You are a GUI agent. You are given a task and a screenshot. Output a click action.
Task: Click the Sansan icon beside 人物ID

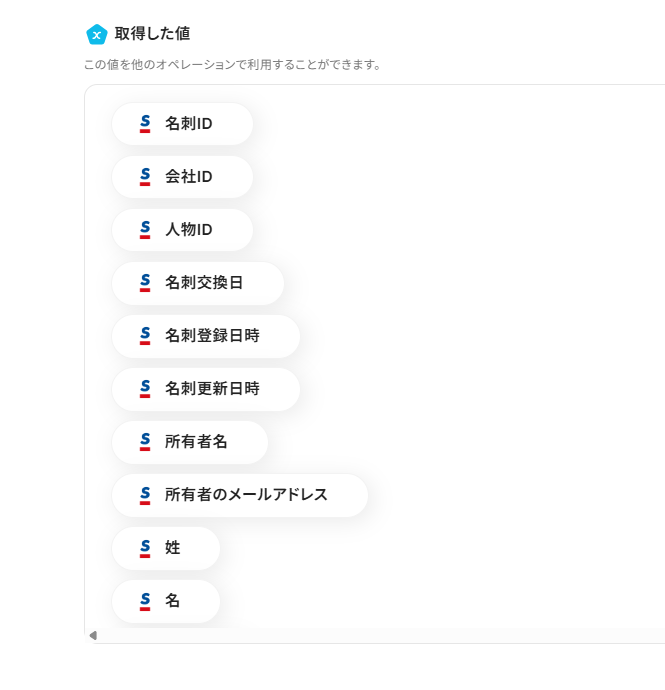pyautogui.click(x=145, y=230)
